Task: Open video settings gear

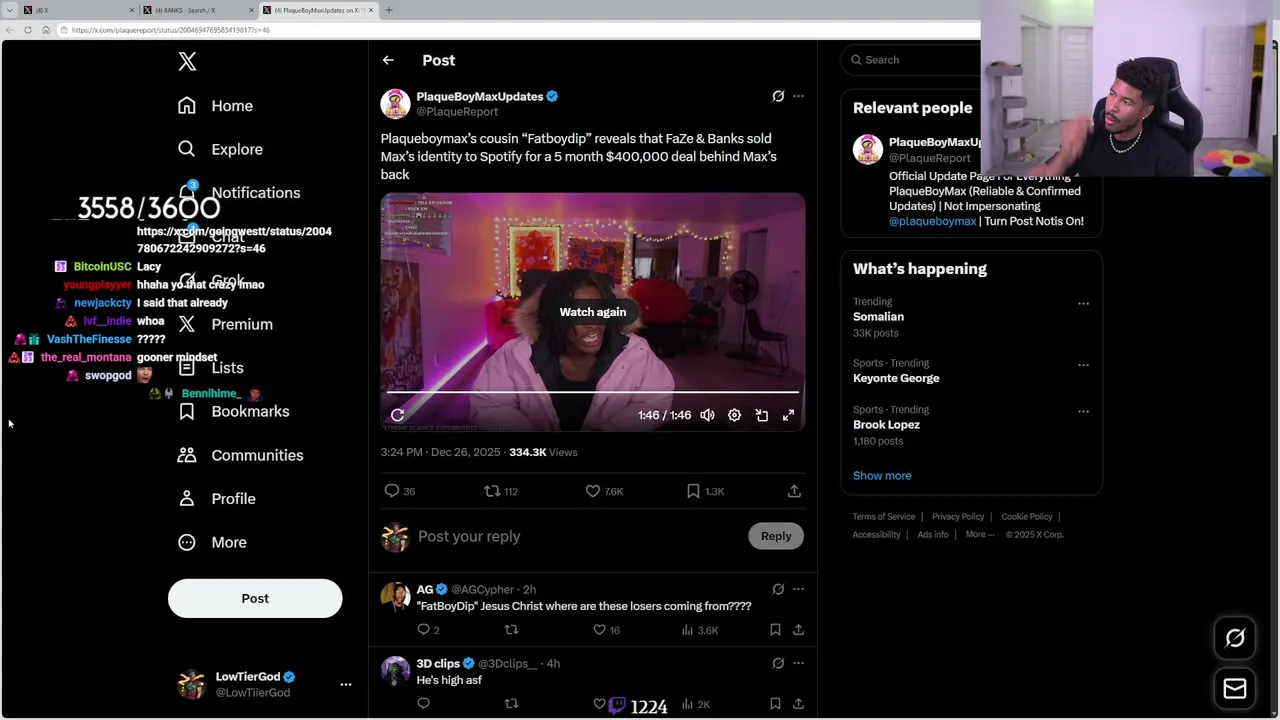Action: point(734,415)
